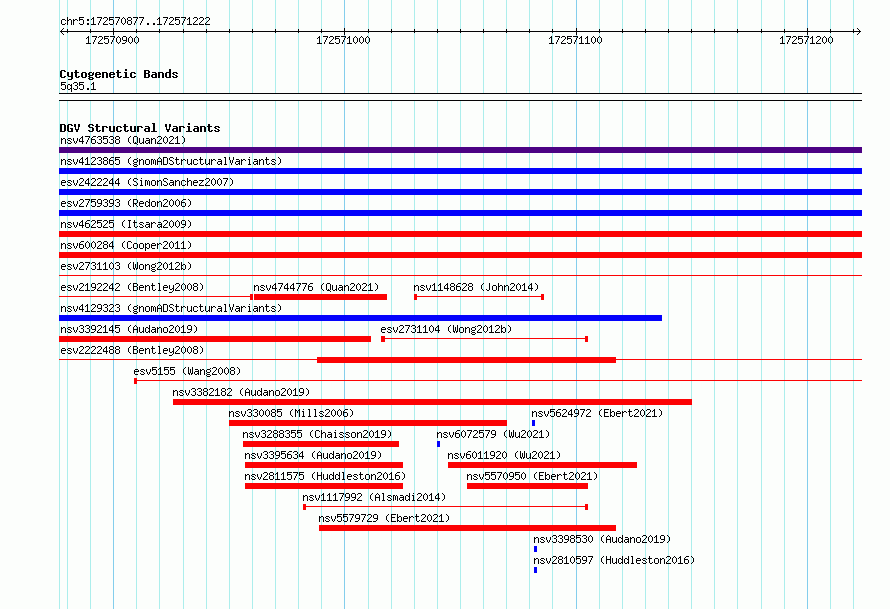This screenshot has height=609, width=890.
Task: Open the nsv3288355 (Chaisson2019) variant label
Action: [317, 434]
